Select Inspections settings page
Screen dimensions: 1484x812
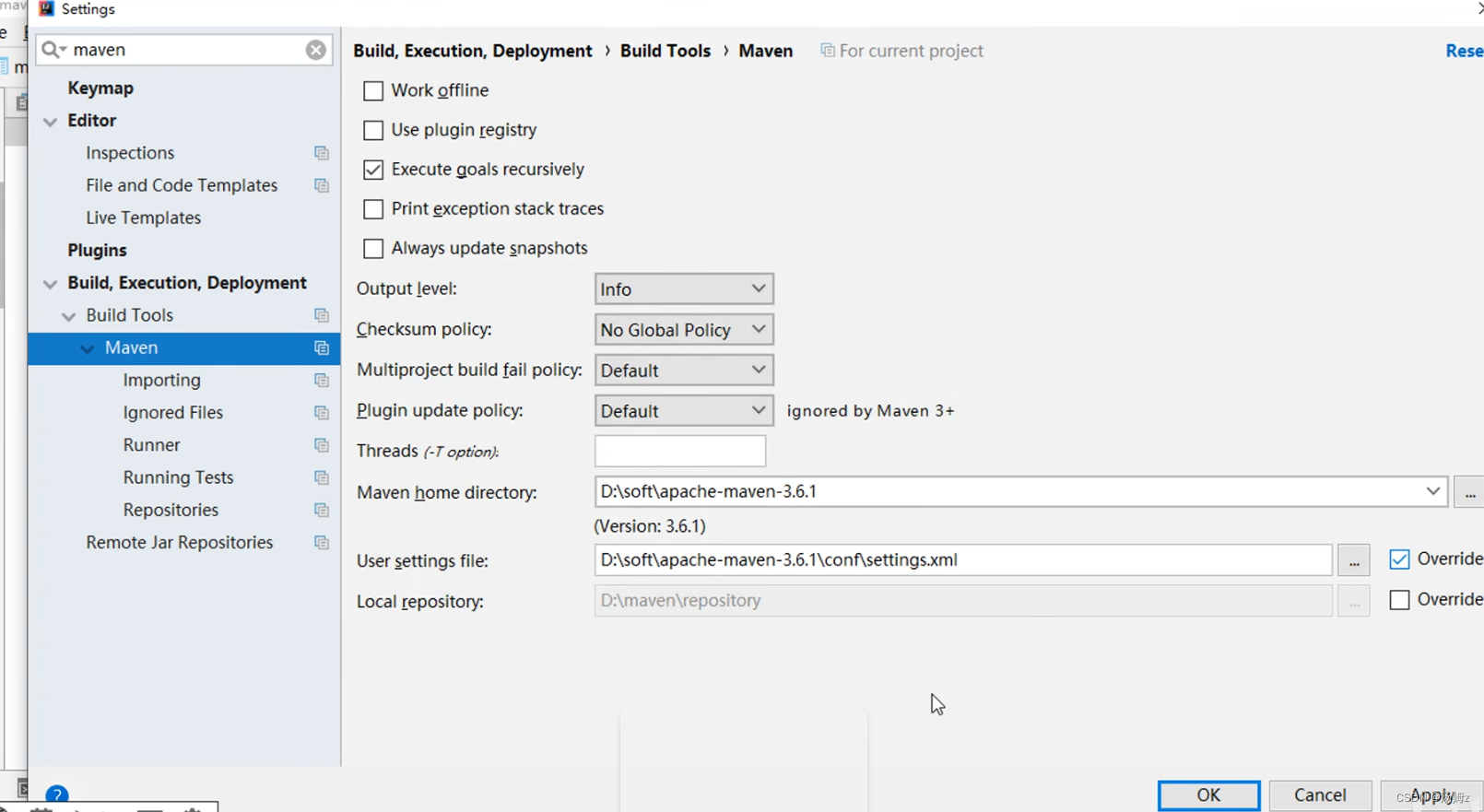pyautogui.click(x=130, y=153)
